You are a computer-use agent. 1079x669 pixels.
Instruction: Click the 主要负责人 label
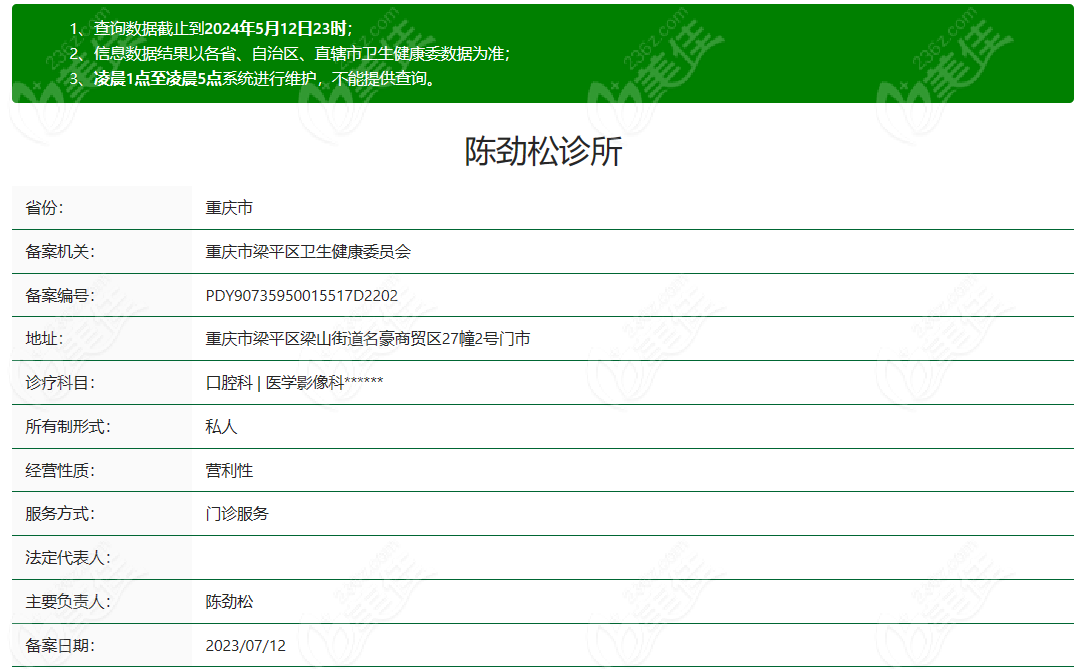point(67,602)
